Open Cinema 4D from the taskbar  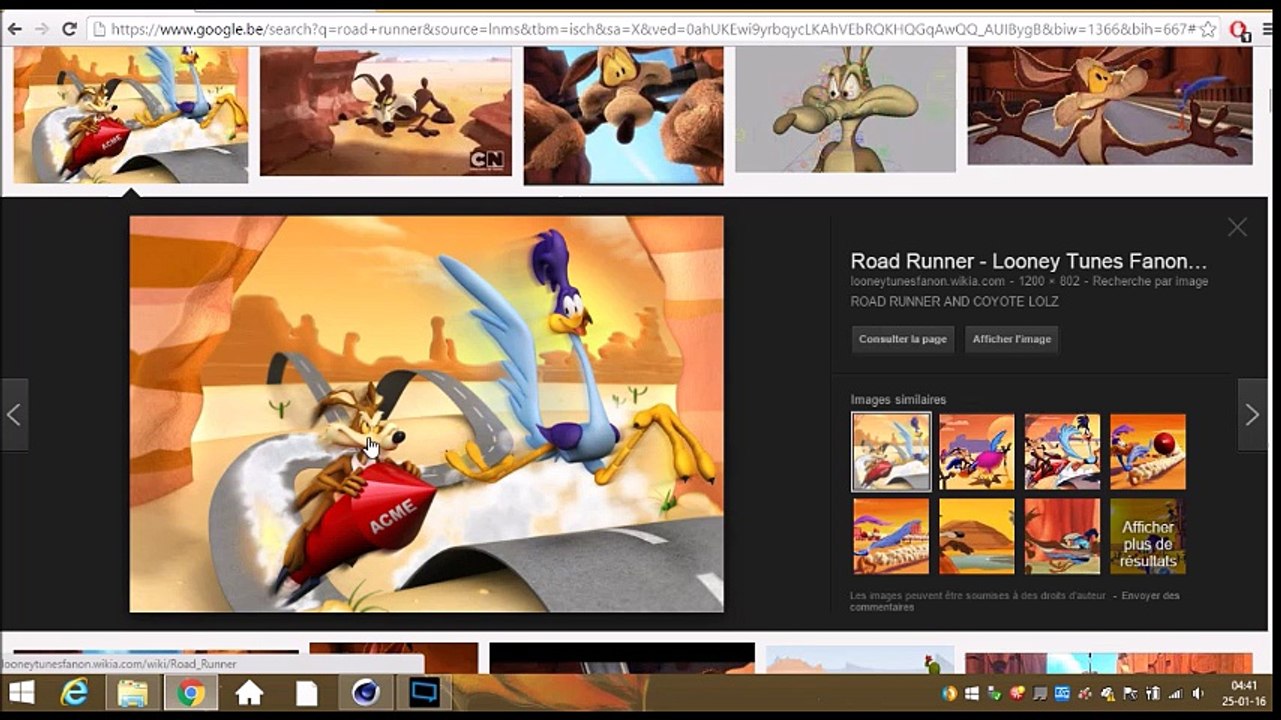(x=364, y=692)
